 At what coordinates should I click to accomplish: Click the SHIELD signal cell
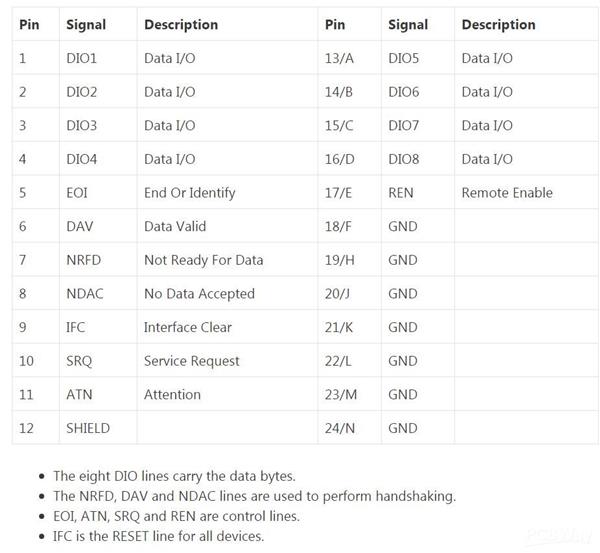[x=88, y=428]
